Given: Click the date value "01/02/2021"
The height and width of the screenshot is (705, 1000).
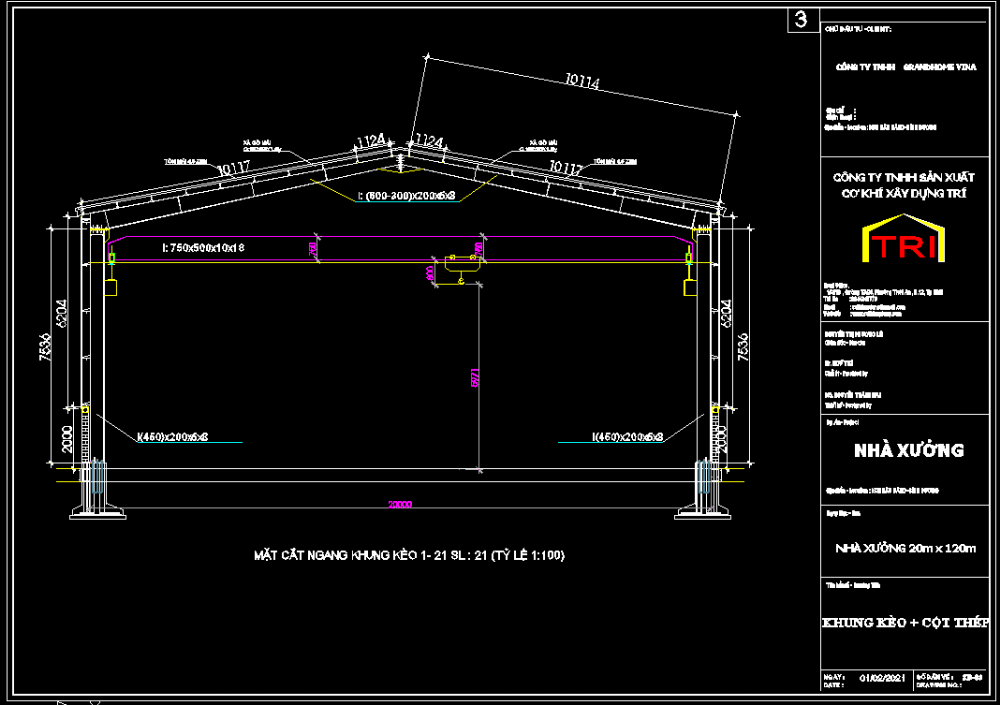Looking at the screenshot, I should 881,678.
